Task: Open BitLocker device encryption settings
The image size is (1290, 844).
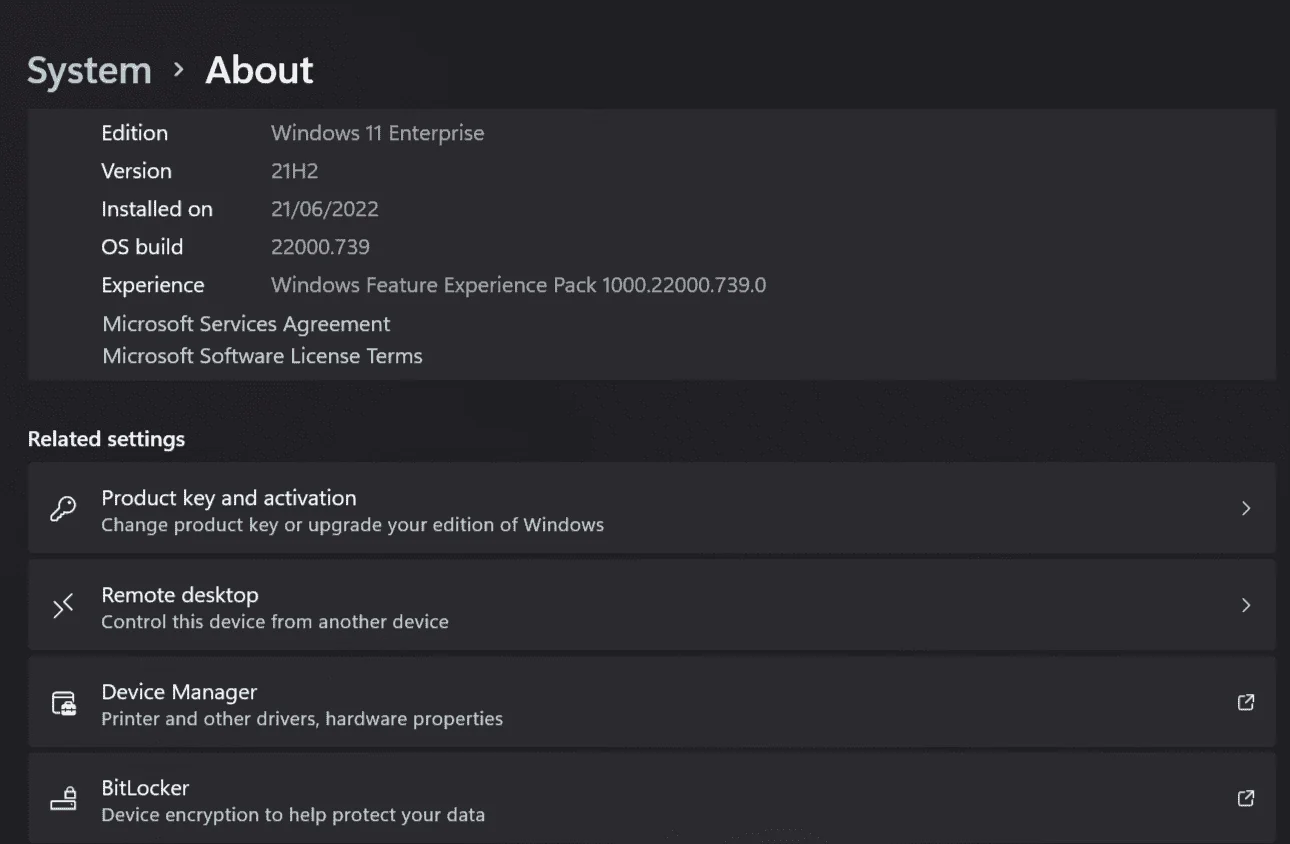Action: pyautogui.click(x=652, y=798)
